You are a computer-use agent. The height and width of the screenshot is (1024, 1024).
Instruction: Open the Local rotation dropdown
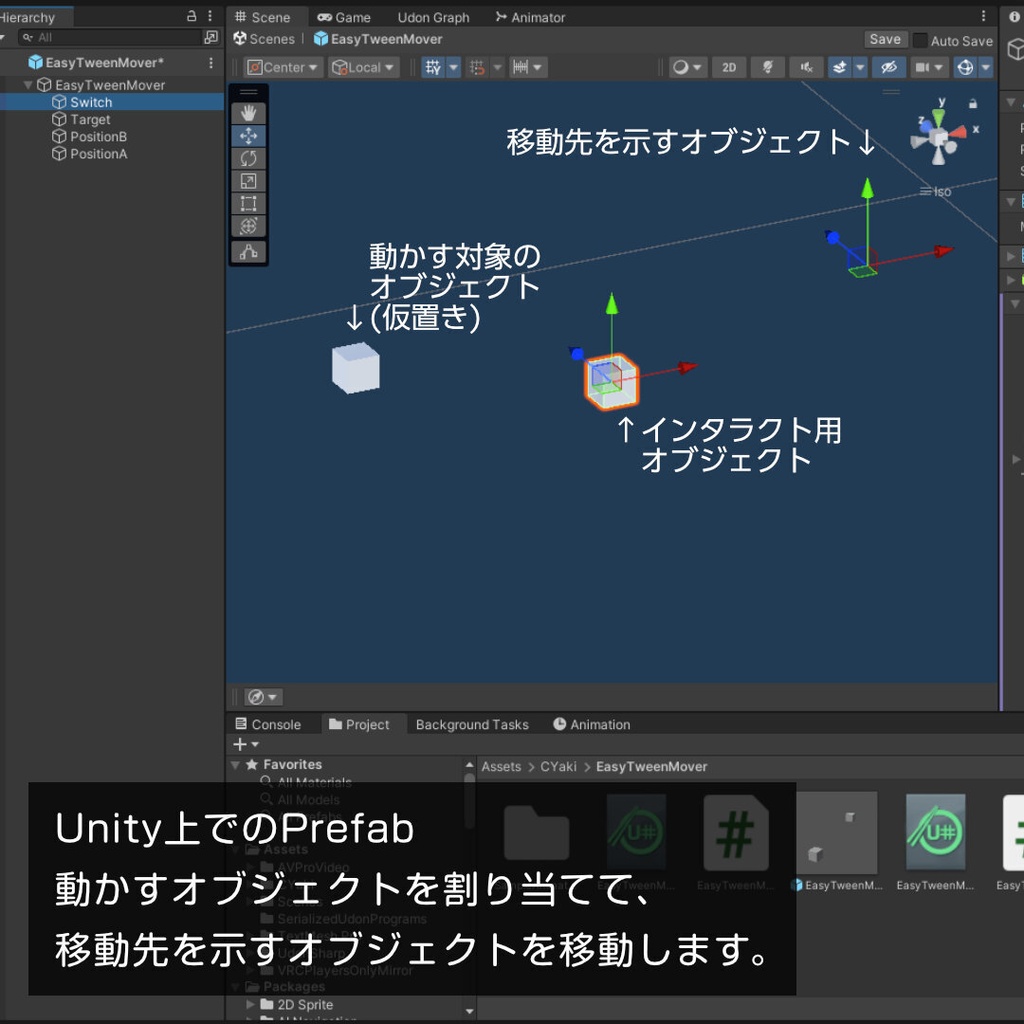click(364, 67)
